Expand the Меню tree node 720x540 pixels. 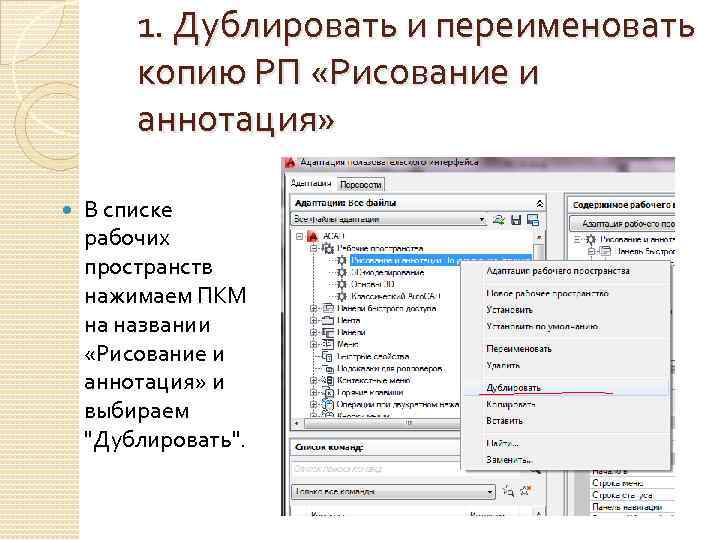click(314, 344)
